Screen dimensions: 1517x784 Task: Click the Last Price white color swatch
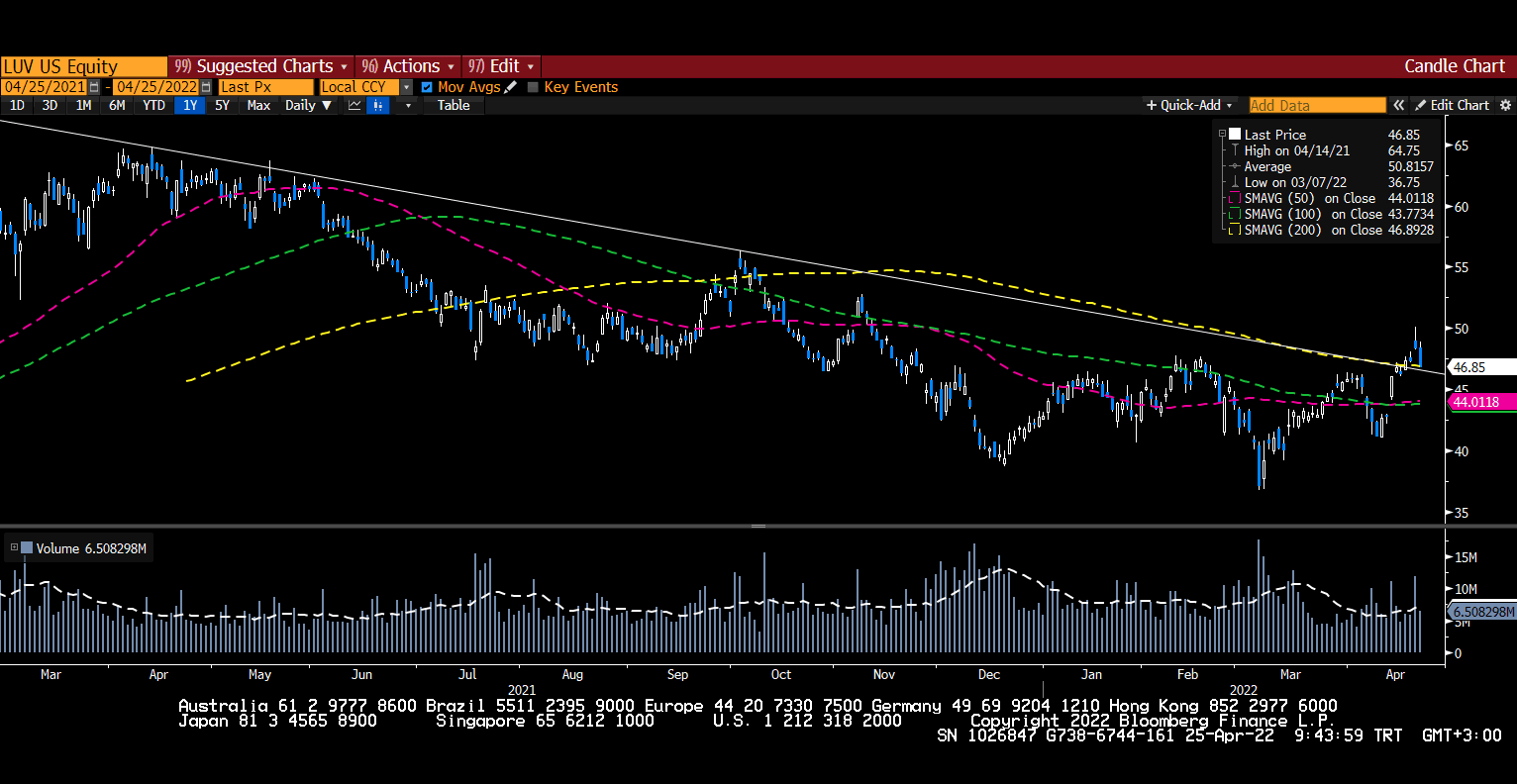(1235, 134)
